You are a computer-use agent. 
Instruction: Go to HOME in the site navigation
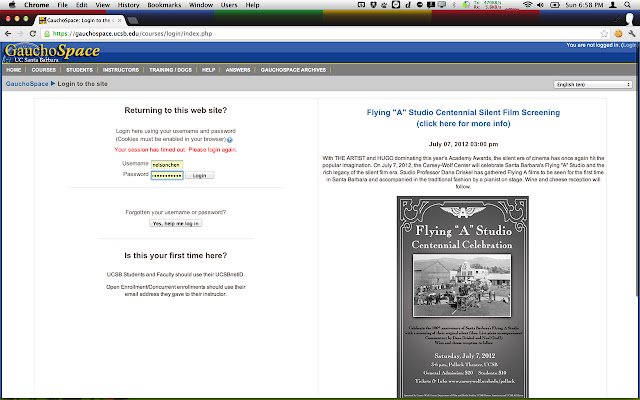[x=13, y=70]
